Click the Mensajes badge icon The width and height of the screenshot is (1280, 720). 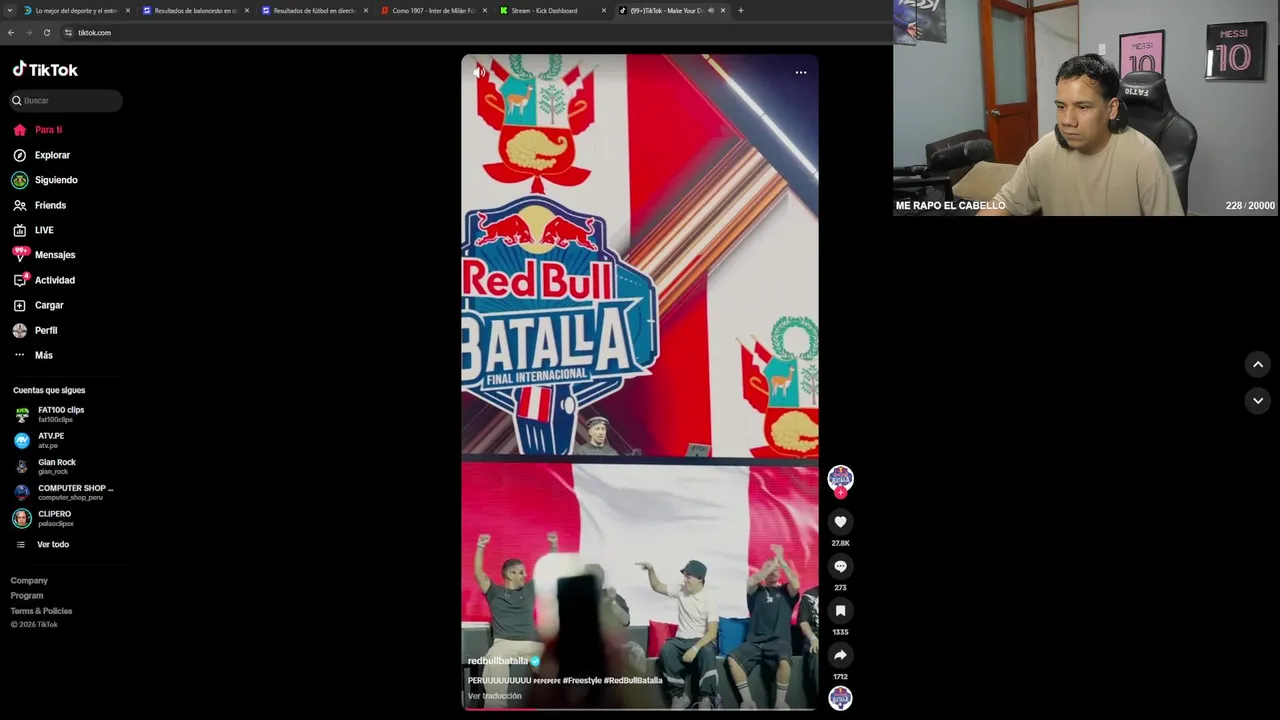pos(20,254)
